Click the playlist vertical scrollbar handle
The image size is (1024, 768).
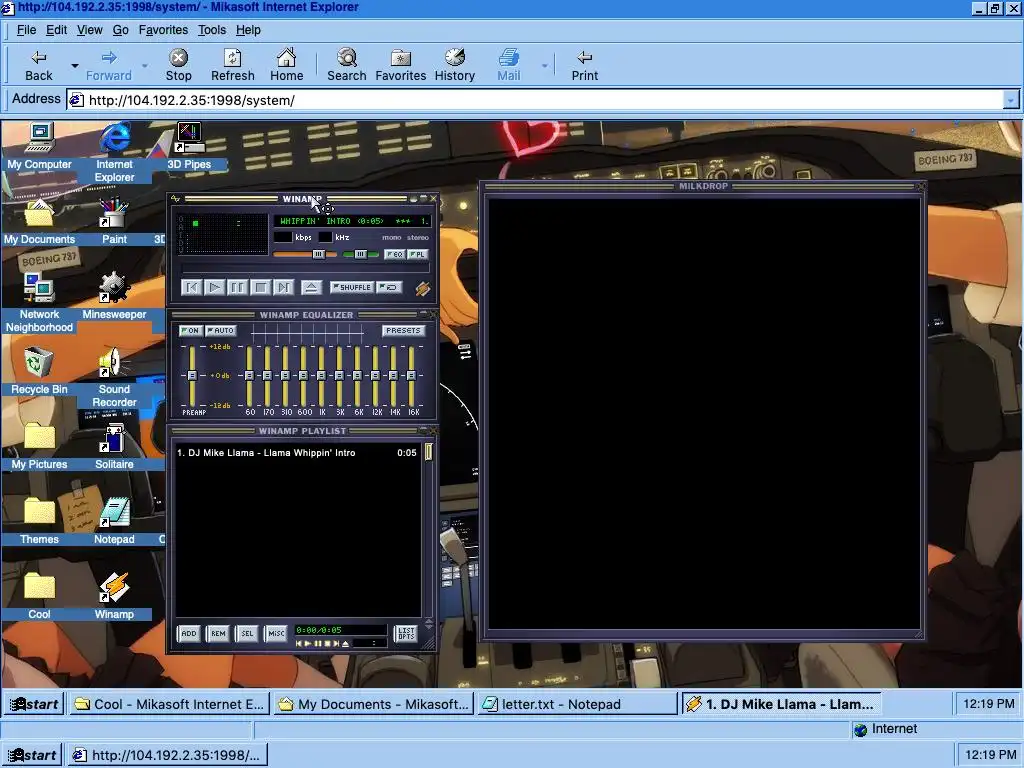[x=428, y=452]
